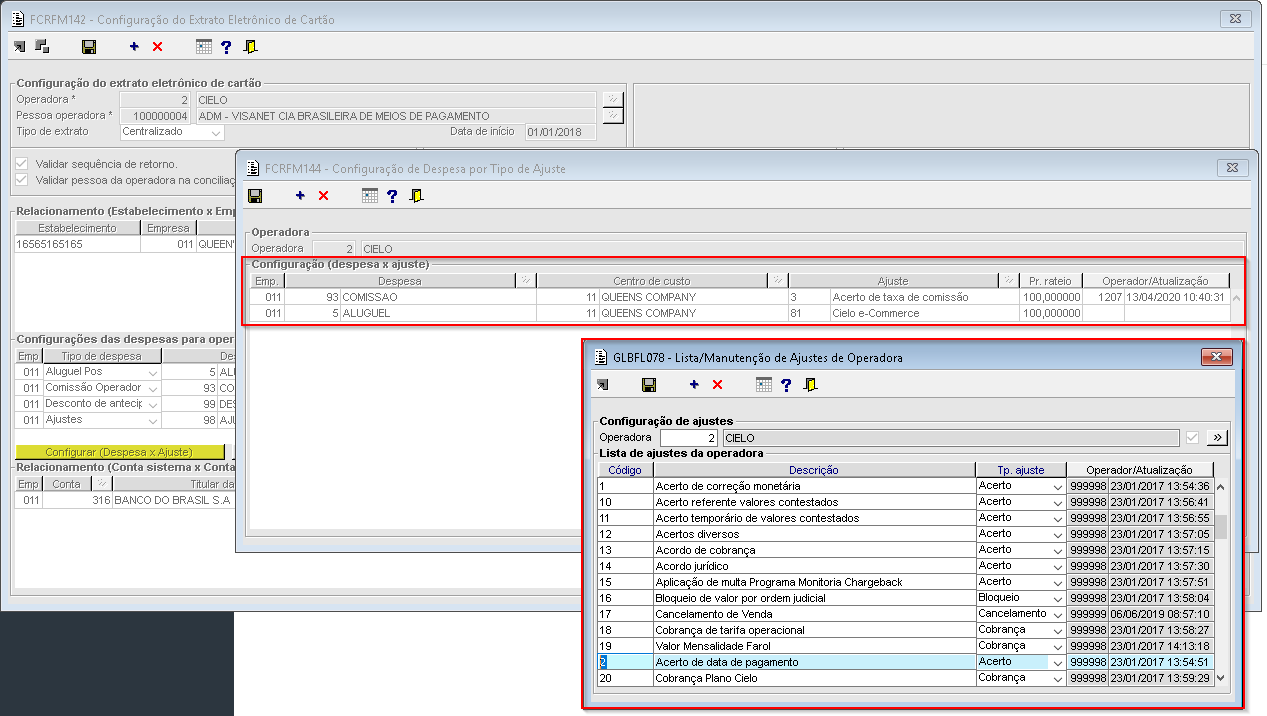Toggle the checkbox beside CIELO in GLBFL078
Image resolution: width=1267 pixels, height=716 pixels.
pos(1192,437)
